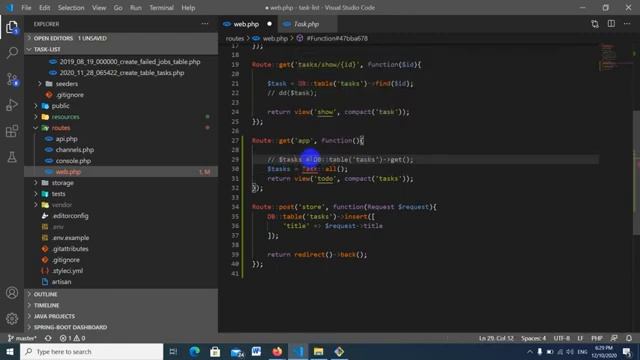Viewport: 640px width, 360px height.
Task: Open the Edit menu
Action: [x=44, y=8]
